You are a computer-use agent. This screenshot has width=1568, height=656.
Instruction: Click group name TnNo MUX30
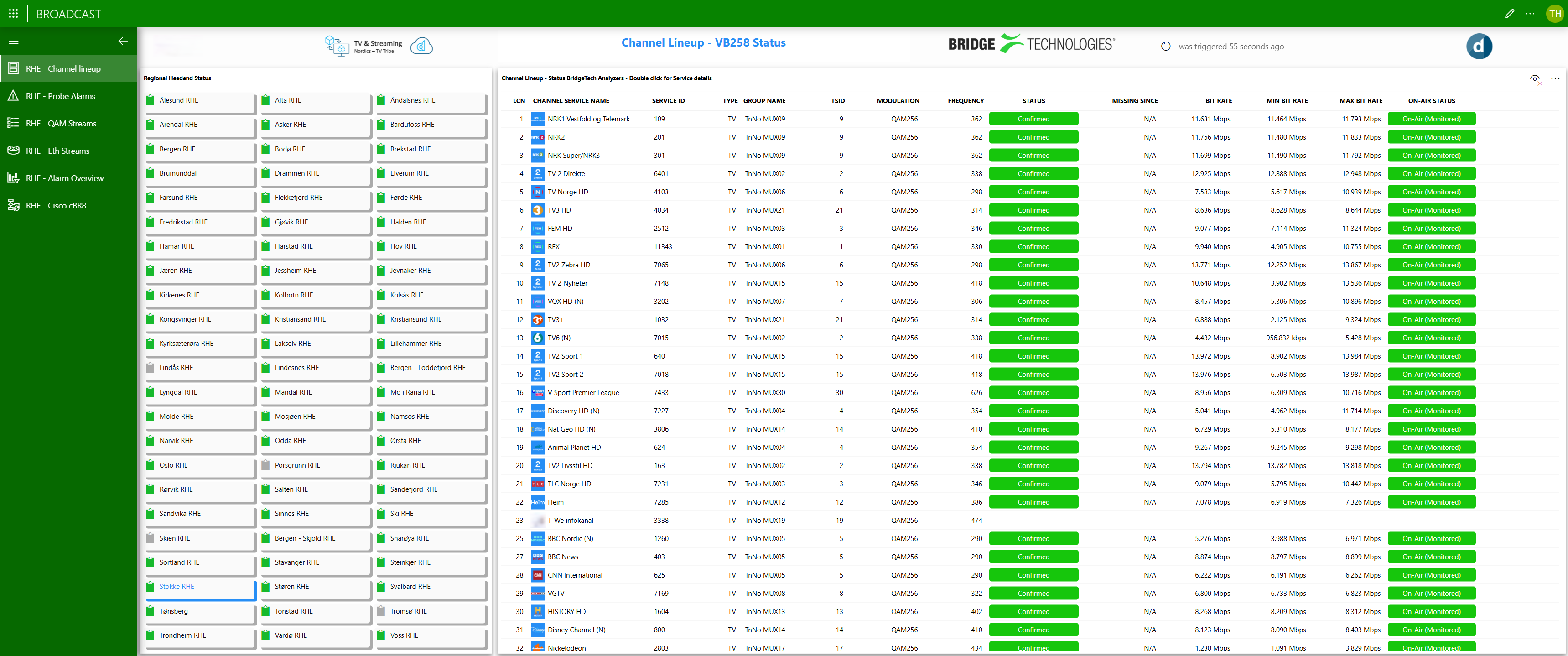(x=764, y=393)
